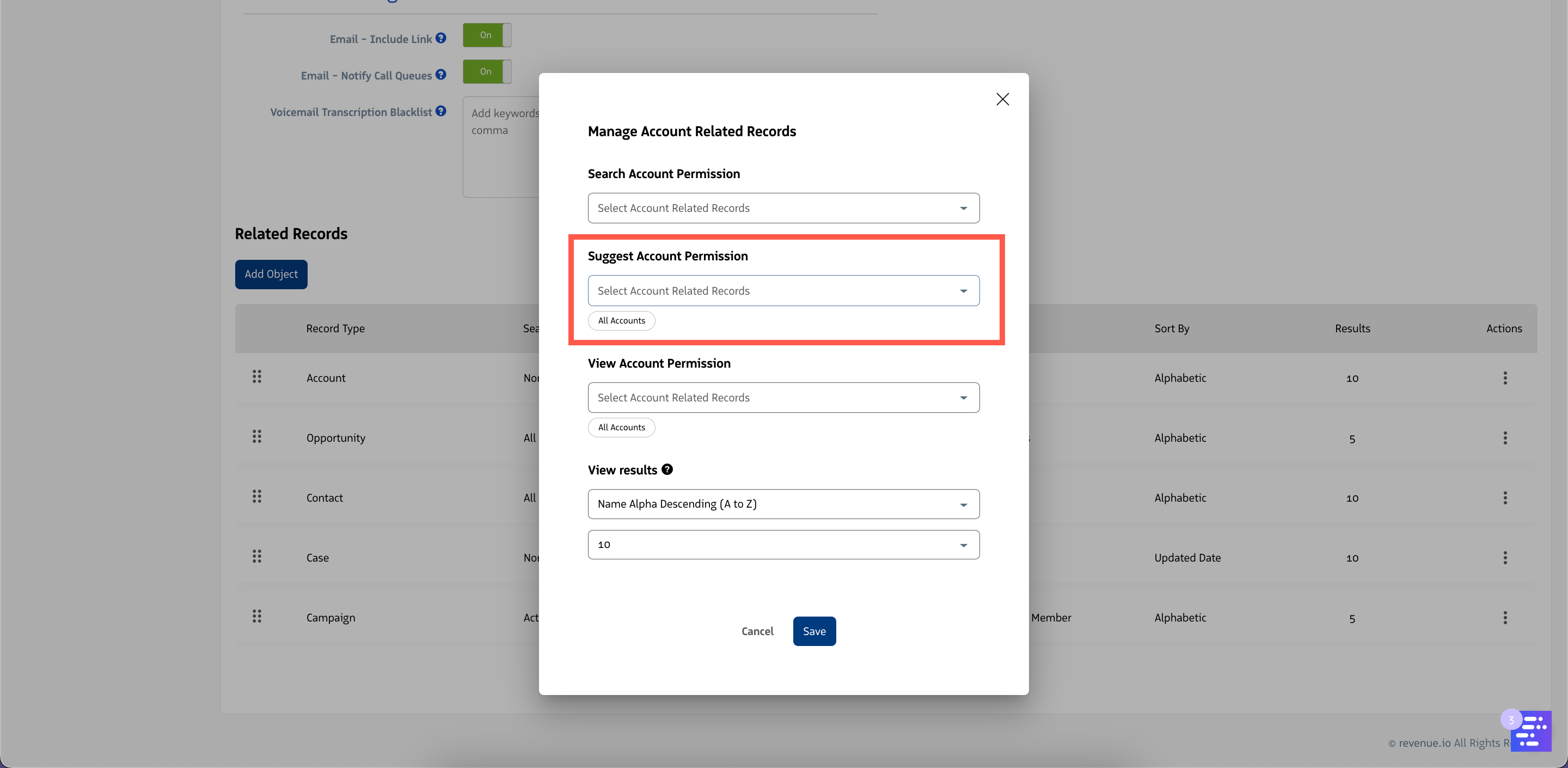1568x768 pixels.
Task: Click Cancel in the dialog
Action: point(757,632)
